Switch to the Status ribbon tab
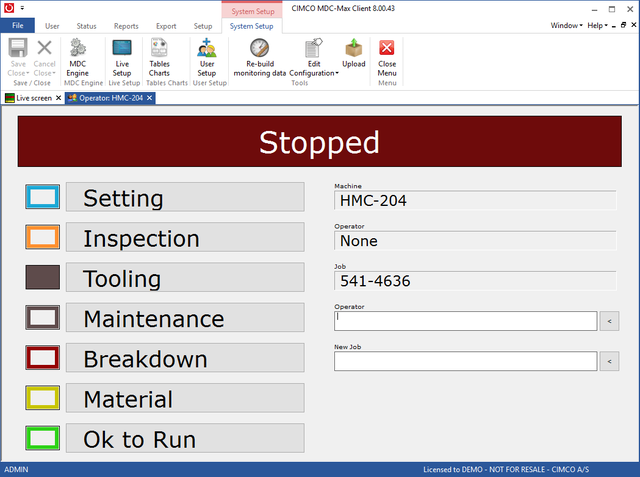Screen dimensions: 640x477 point(86,26)
